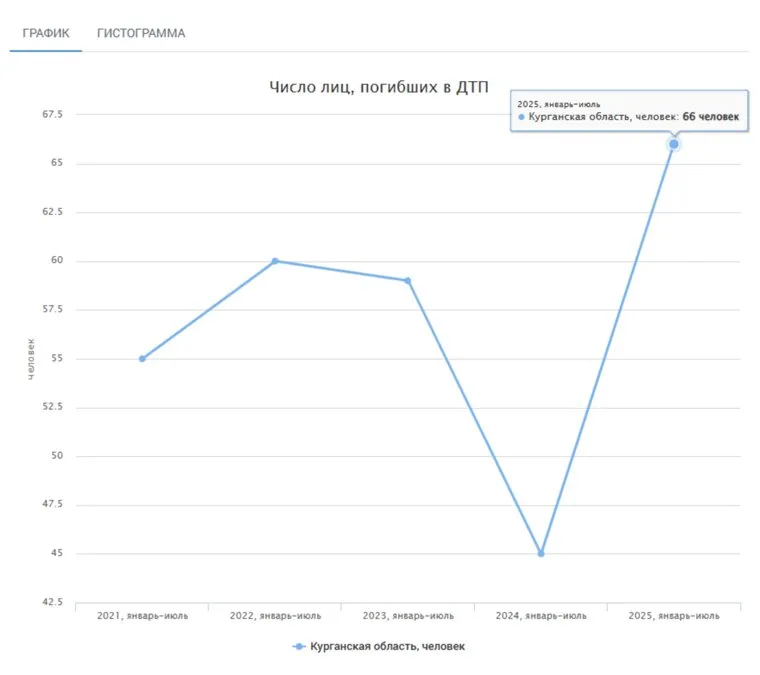Click the highlighted 2025 data point
Viewport: 760px width, 675px height.
pyautogui.click(x=674, y=144)
